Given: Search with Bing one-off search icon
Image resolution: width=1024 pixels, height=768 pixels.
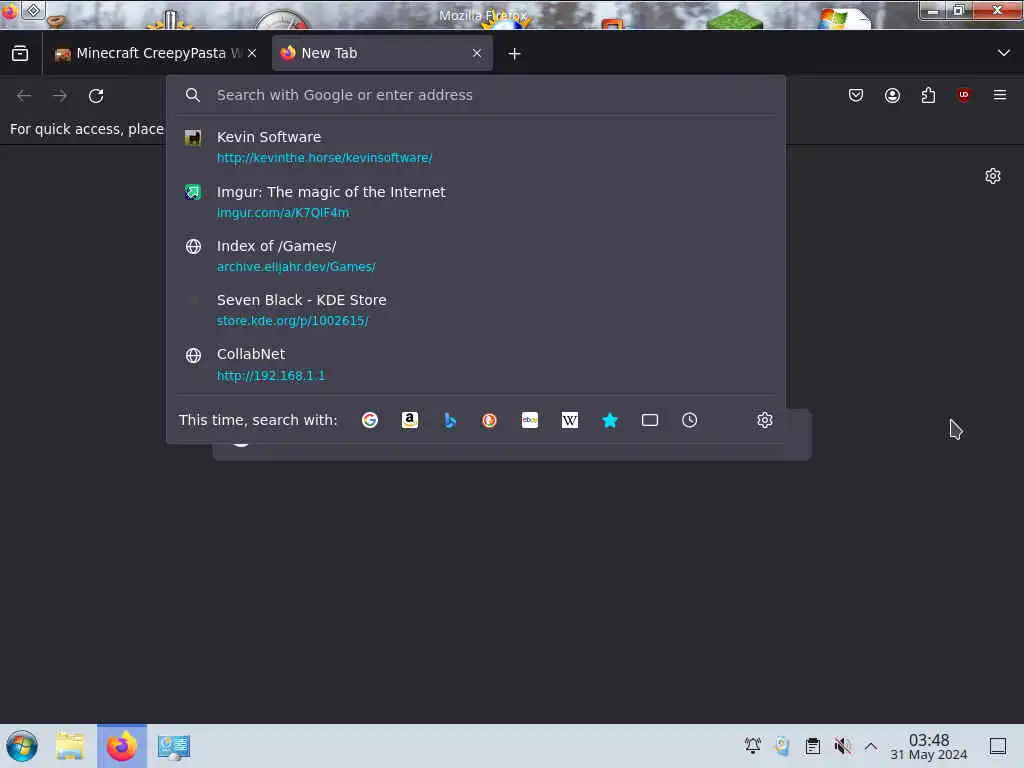Looking at the screenshot, I should coord(450,420).
